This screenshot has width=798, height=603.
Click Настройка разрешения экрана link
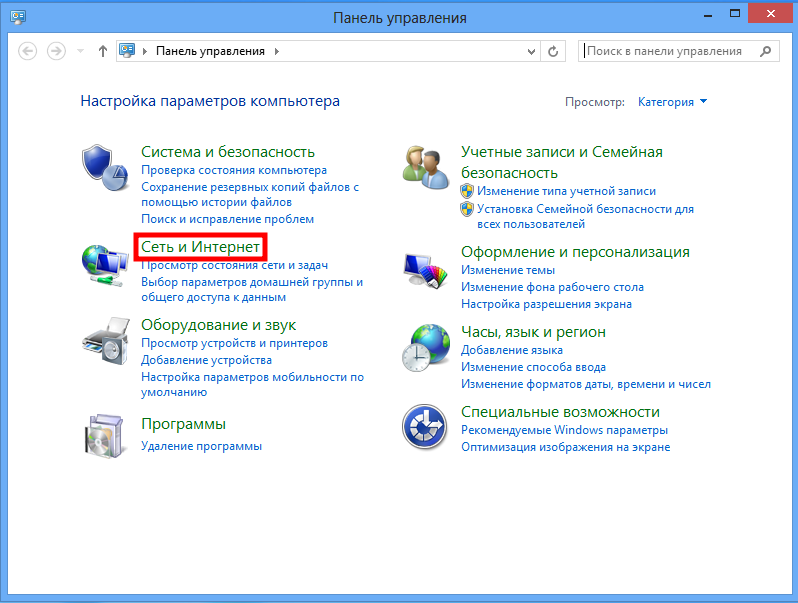tap(546, 304)
